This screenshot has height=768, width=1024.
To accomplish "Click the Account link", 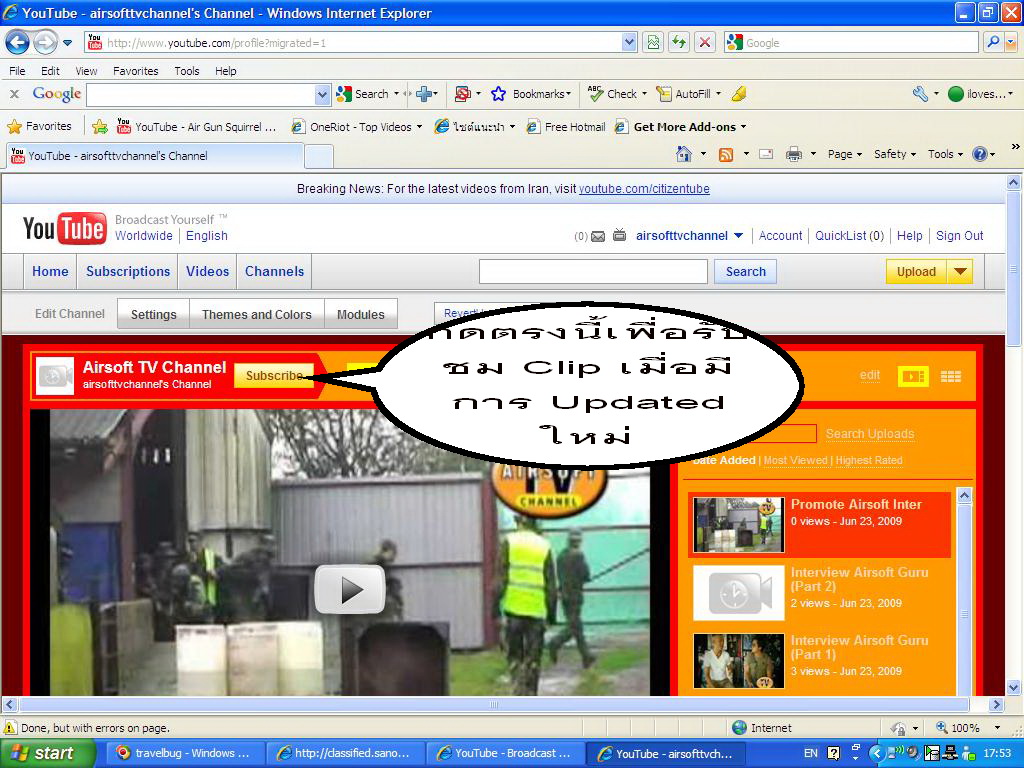I will (780, 236).
